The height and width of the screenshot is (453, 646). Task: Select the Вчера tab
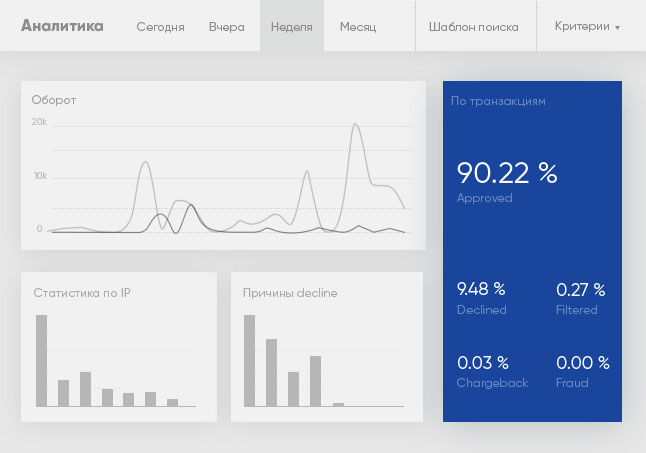click(227, 27)
